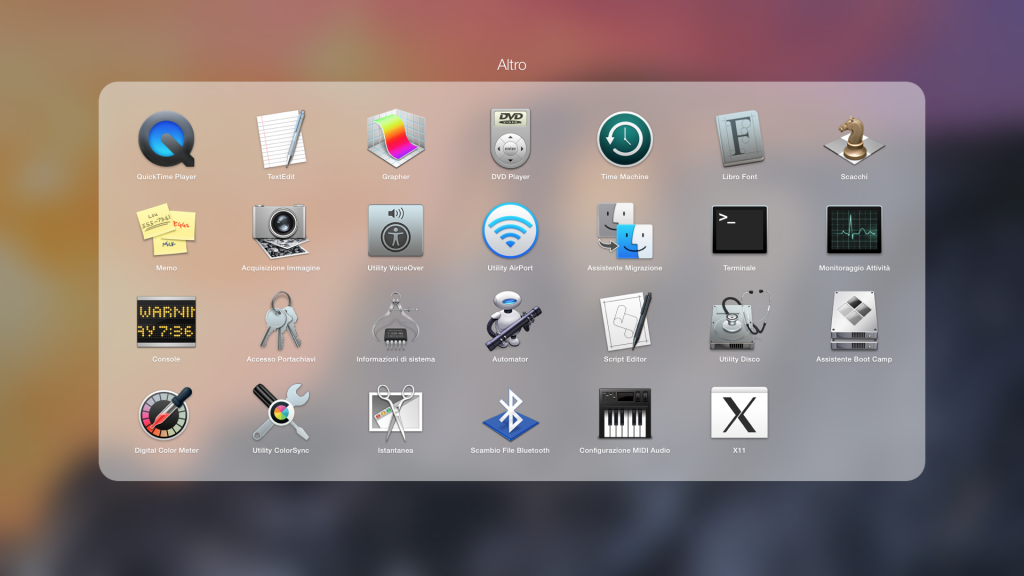Launch TextEdit from the folder

coord(281,139)
